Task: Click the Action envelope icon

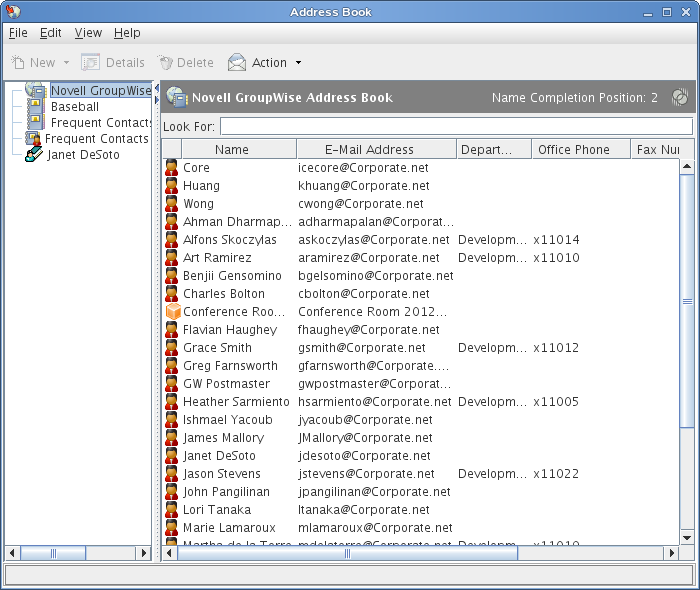Action: (x=237, y=62)
